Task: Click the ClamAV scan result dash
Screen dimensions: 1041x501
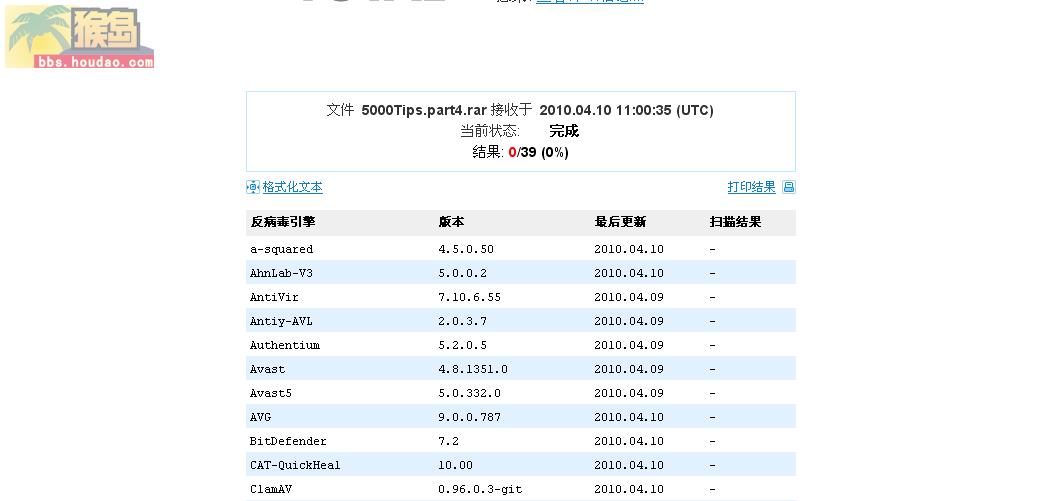Action: 712,489
